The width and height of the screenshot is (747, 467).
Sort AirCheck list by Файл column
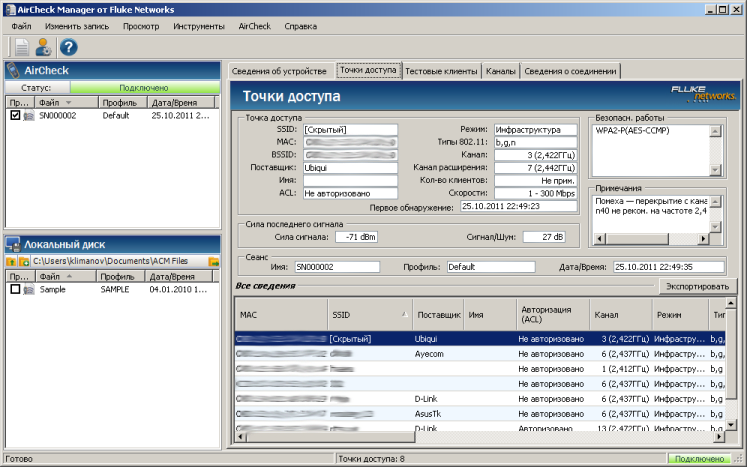click(67, 102)
